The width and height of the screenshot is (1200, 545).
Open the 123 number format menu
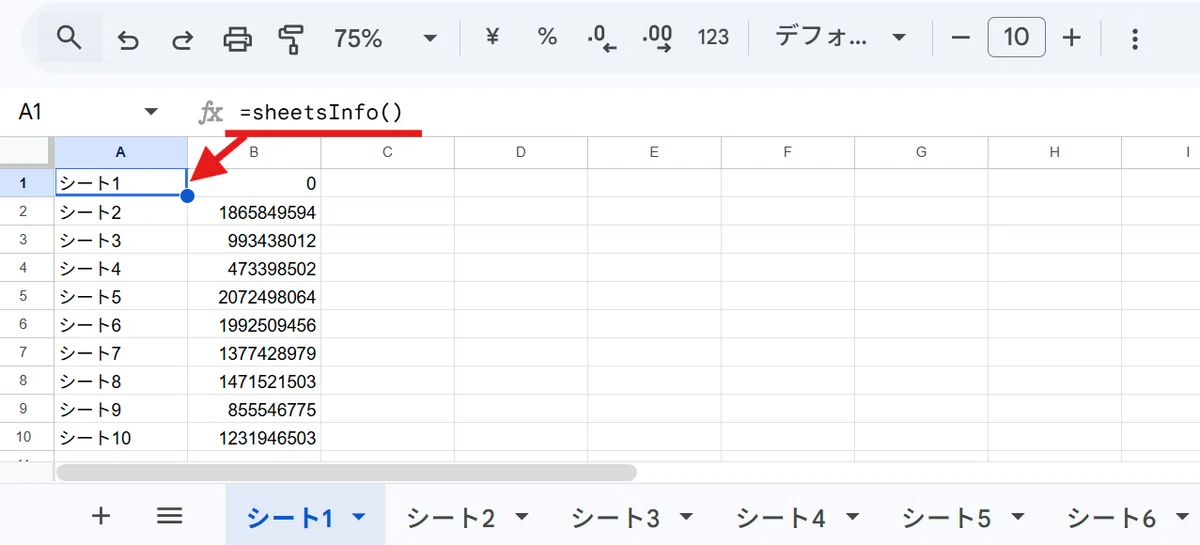713,38
